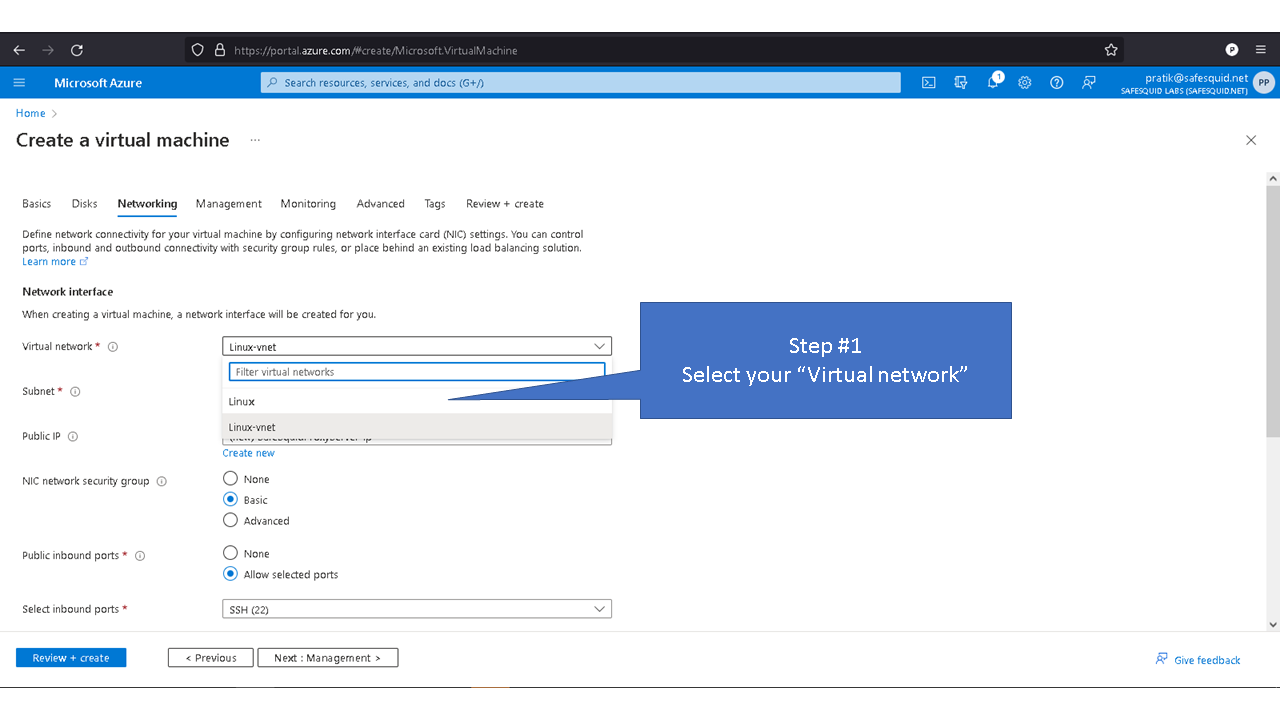Open the PP account avatar

coord(1264,83)
